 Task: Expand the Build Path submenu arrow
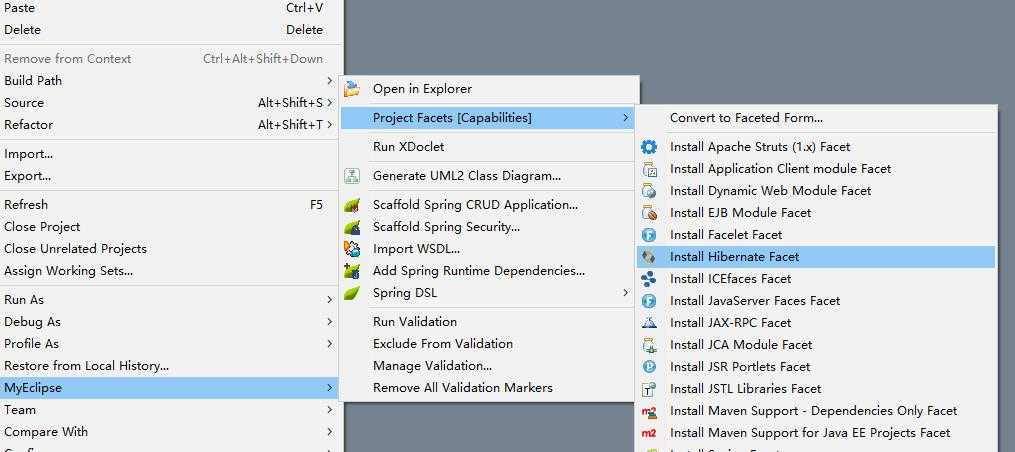coord(329,80)
